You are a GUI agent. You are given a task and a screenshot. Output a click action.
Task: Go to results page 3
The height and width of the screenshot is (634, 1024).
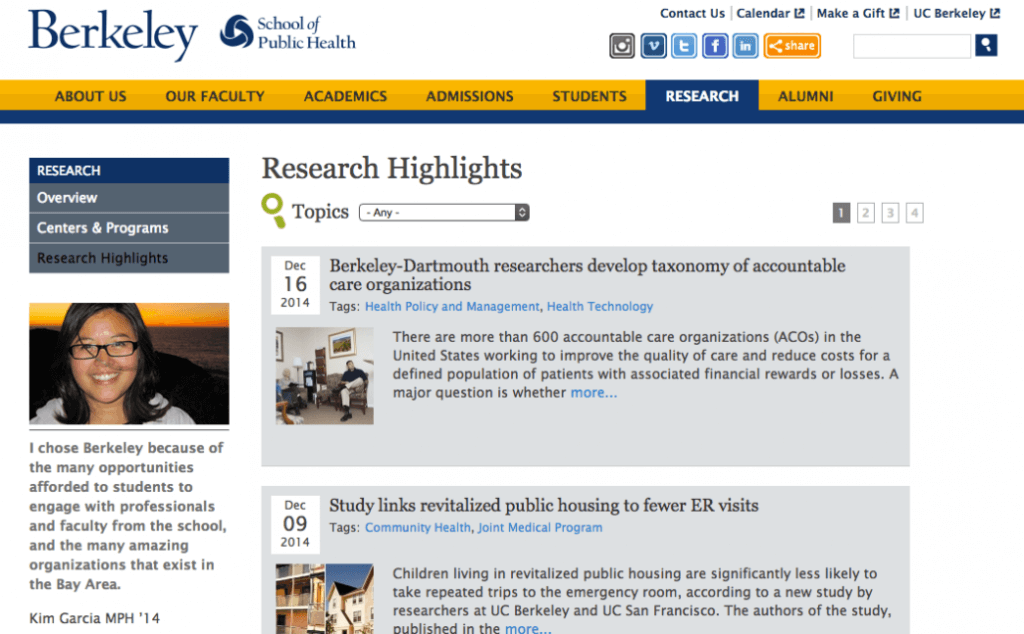[890, 213]
